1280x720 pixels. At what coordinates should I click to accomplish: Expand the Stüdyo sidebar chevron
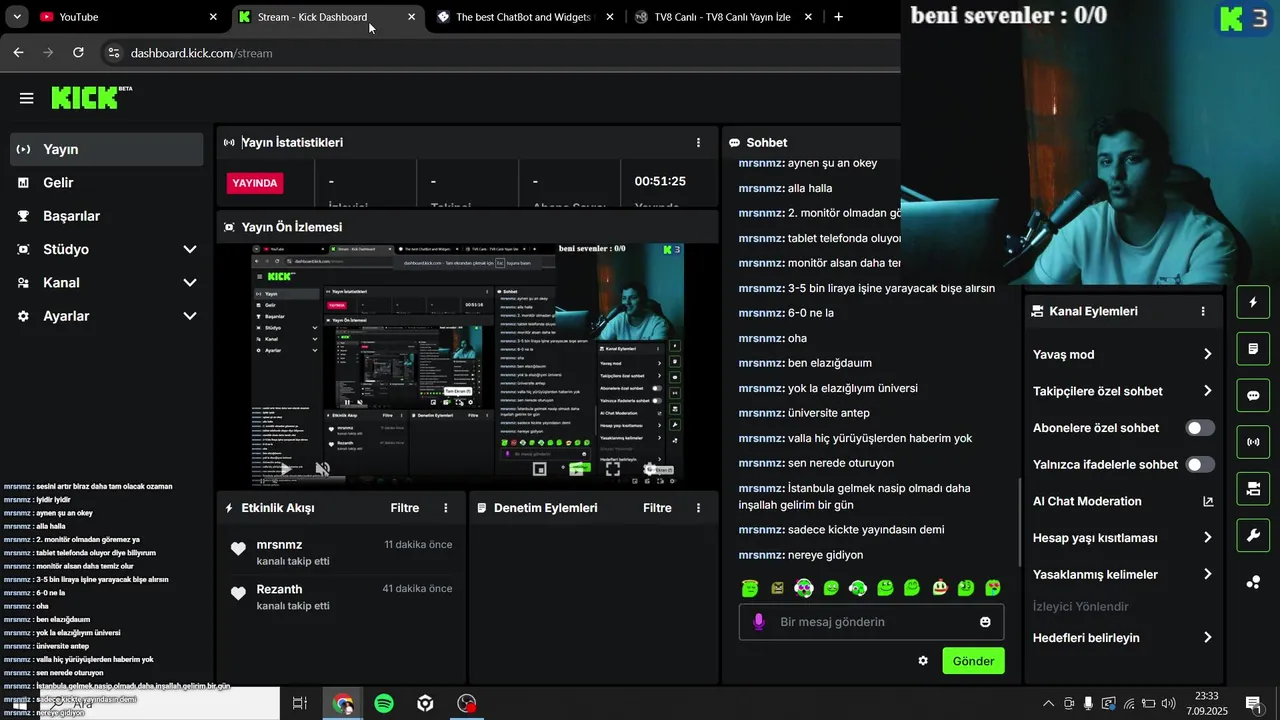(190, 250)
